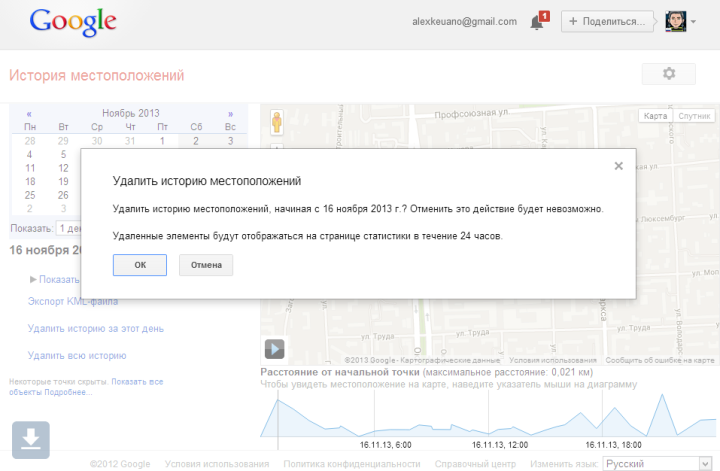Image resolution: width=720 pixels, height=471 pixels.
Task: Select November 25 in the calendar
Action: [30, 195]
